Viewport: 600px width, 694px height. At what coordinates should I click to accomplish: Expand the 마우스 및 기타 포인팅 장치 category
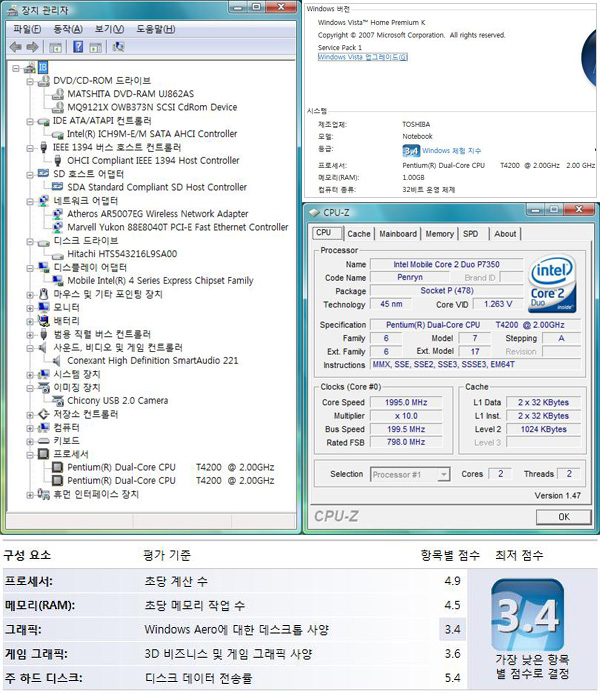pos(30,294)
